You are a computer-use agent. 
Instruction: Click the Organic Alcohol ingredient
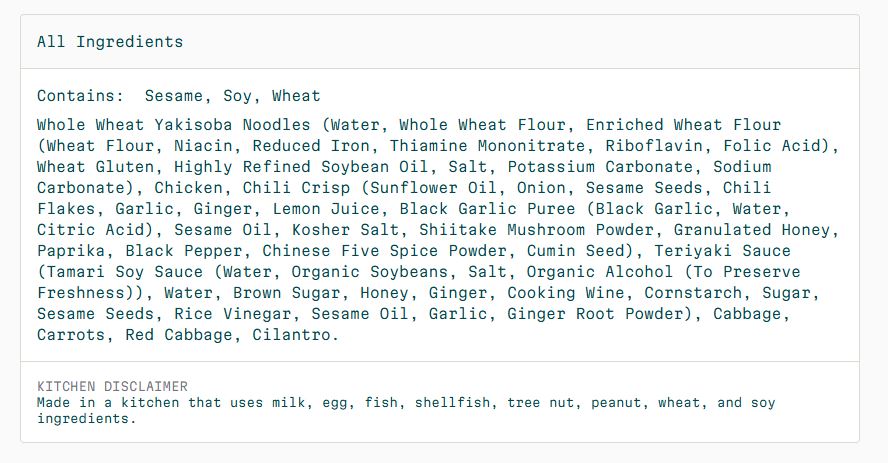pyautogui.click(x=600, y=271)
